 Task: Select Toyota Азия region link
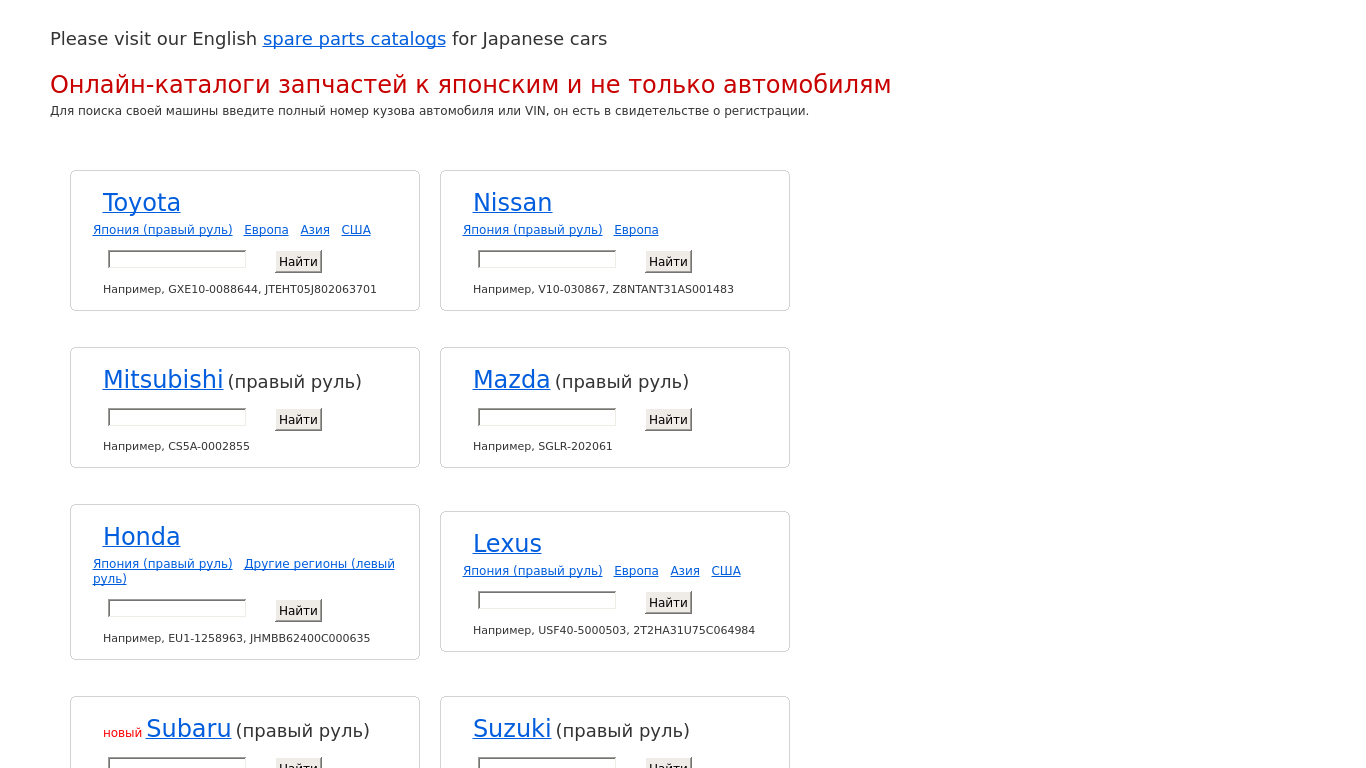coord(315,230)
